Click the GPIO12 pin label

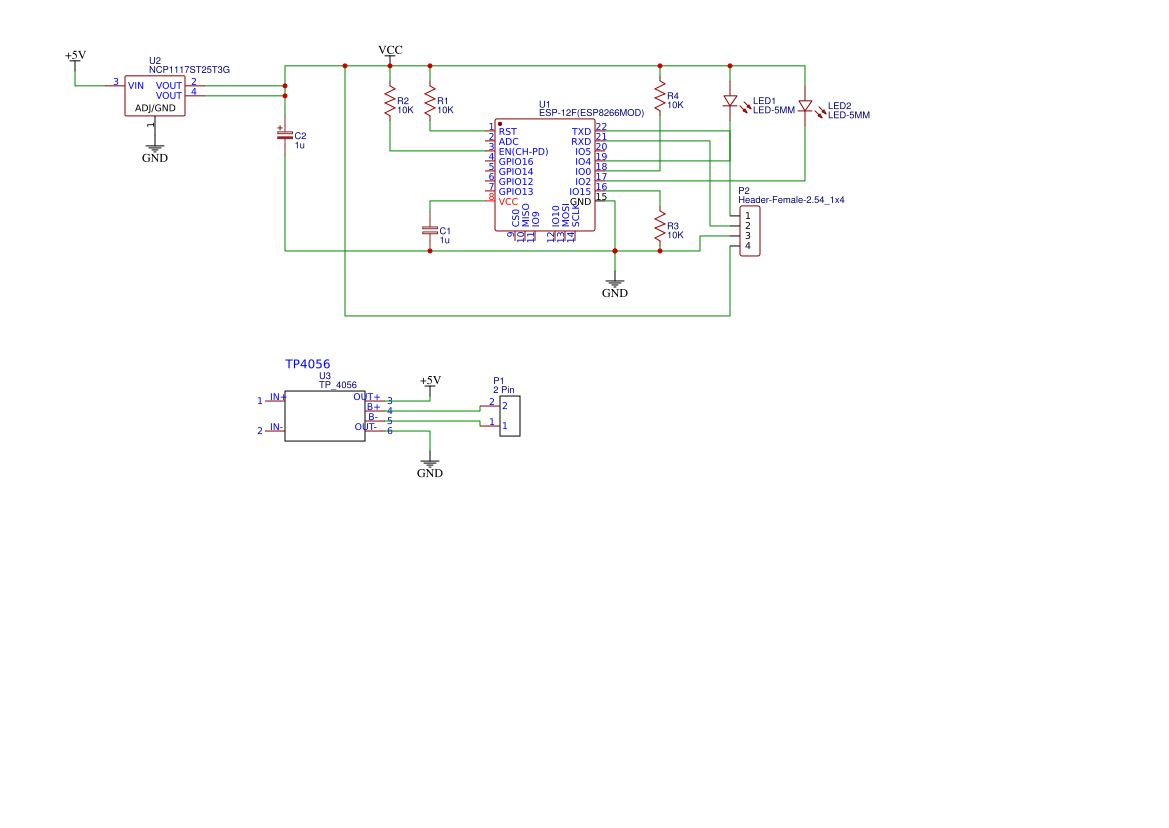click(516, 182)
